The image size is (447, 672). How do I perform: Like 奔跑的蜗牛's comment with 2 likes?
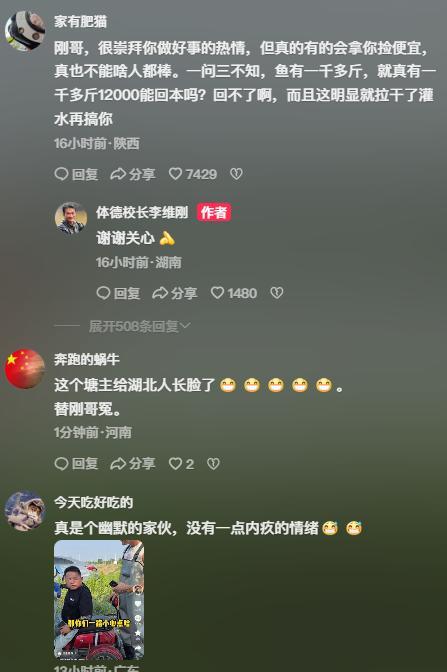point(181,464)
